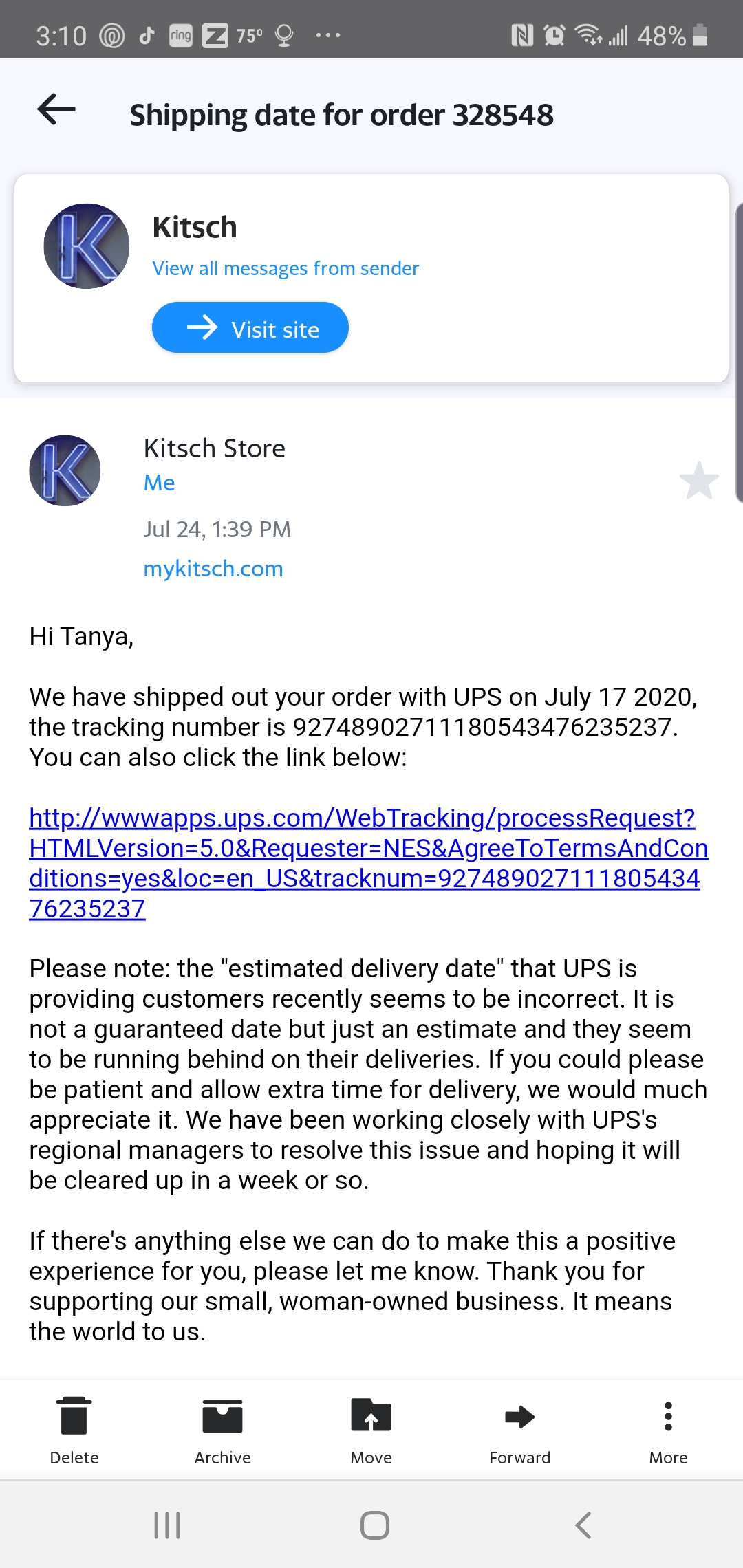The height and width of the screenshot is (1568, 743).
Task: View all messages from sender
Action: pos(285,268)
